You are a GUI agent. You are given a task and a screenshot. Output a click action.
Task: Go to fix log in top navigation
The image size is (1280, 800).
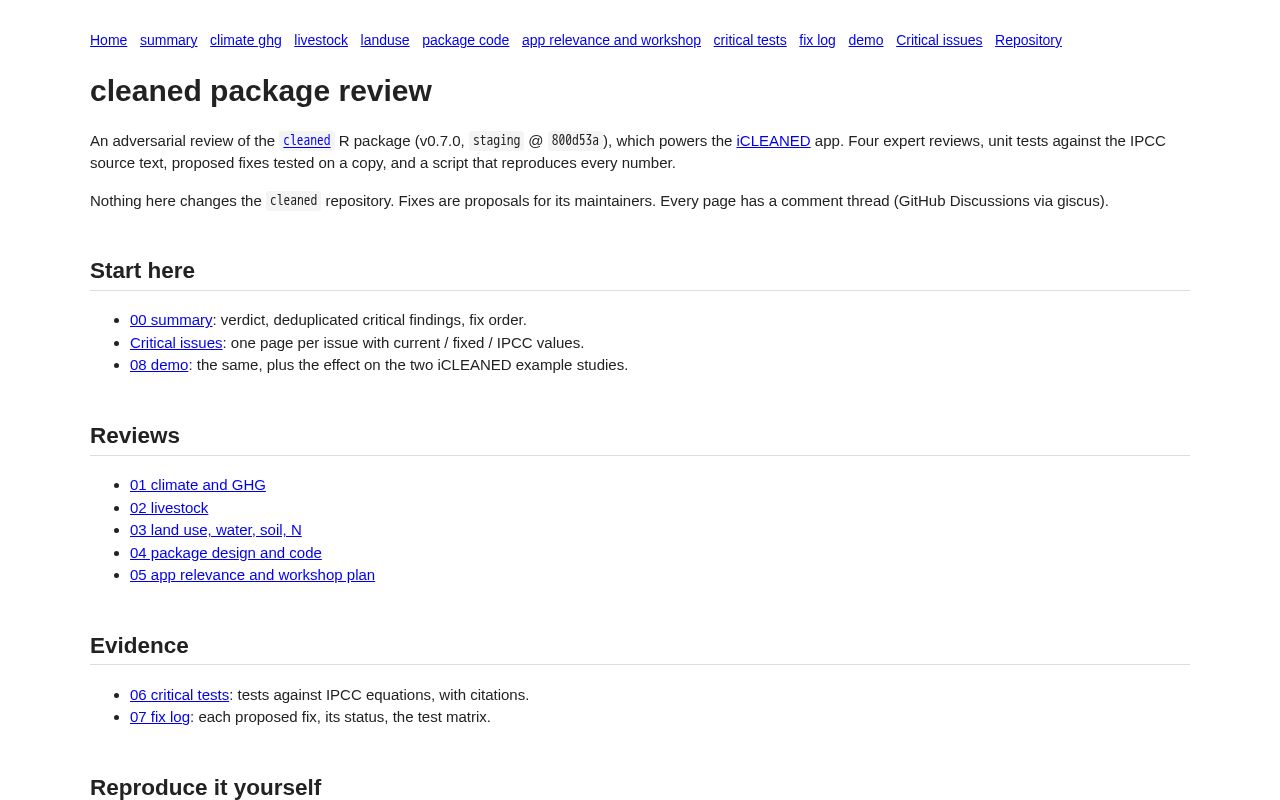click(x=817, y=40)
